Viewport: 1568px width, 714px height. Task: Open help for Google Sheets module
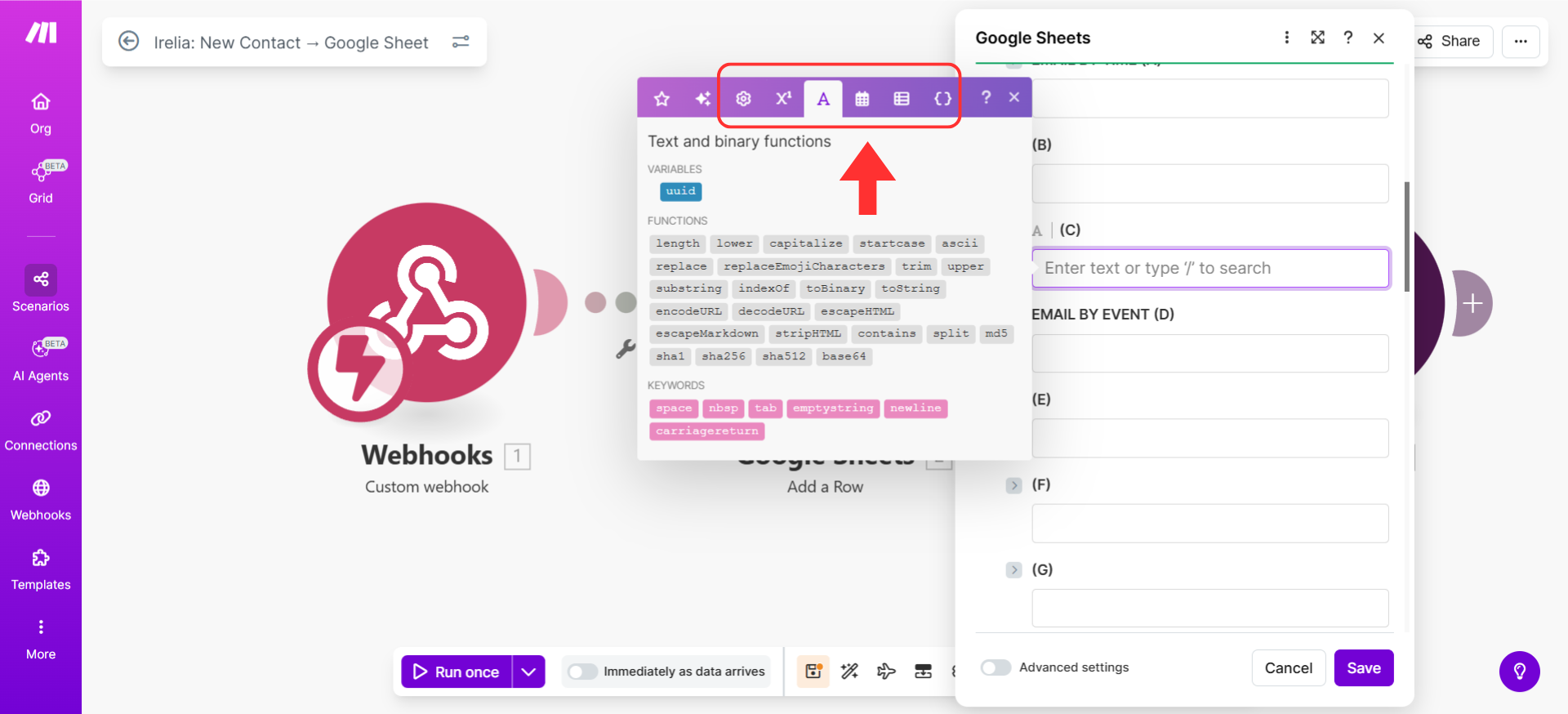point(1348,38)
